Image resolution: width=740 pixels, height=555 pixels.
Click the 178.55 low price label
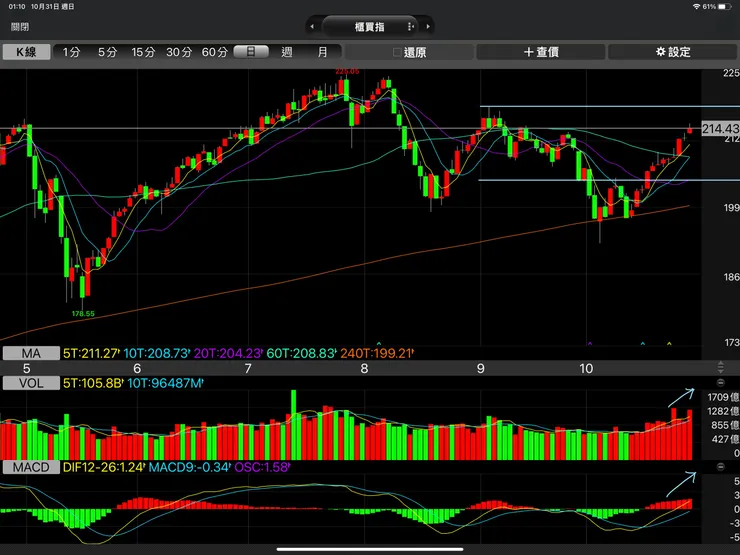click(83, 313)
